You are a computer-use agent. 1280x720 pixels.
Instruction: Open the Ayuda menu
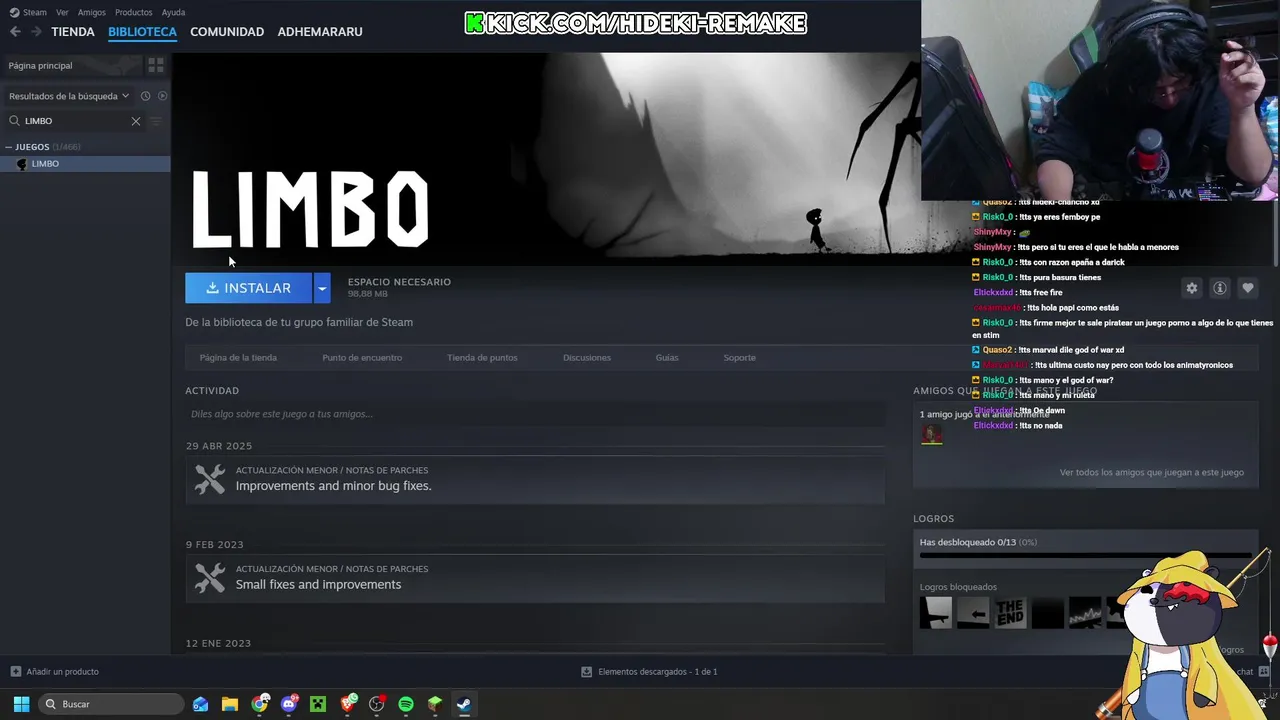point(173,12)
